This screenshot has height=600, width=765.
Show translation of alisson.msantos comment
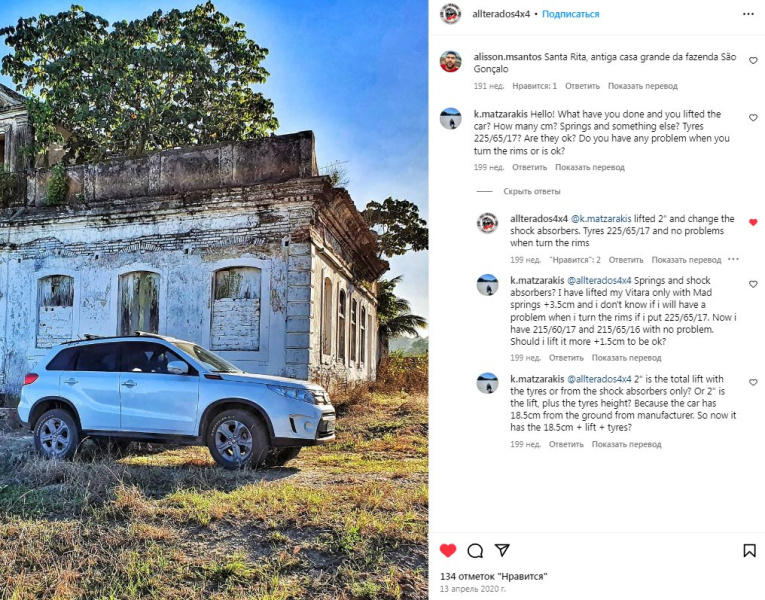(643, 86)
